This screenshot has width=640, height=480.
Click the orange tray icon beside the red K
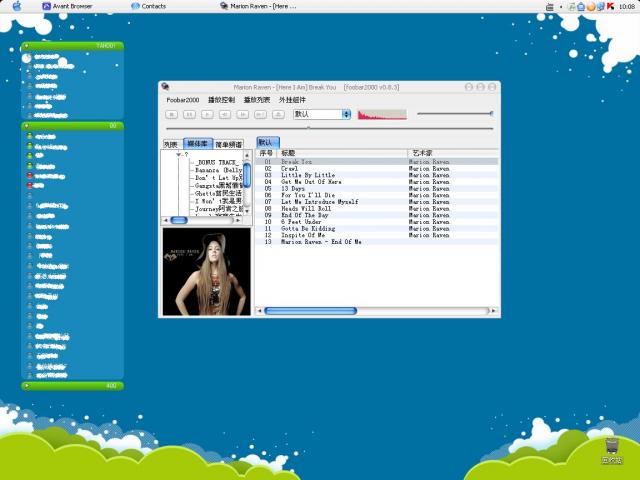pos(591,7)
